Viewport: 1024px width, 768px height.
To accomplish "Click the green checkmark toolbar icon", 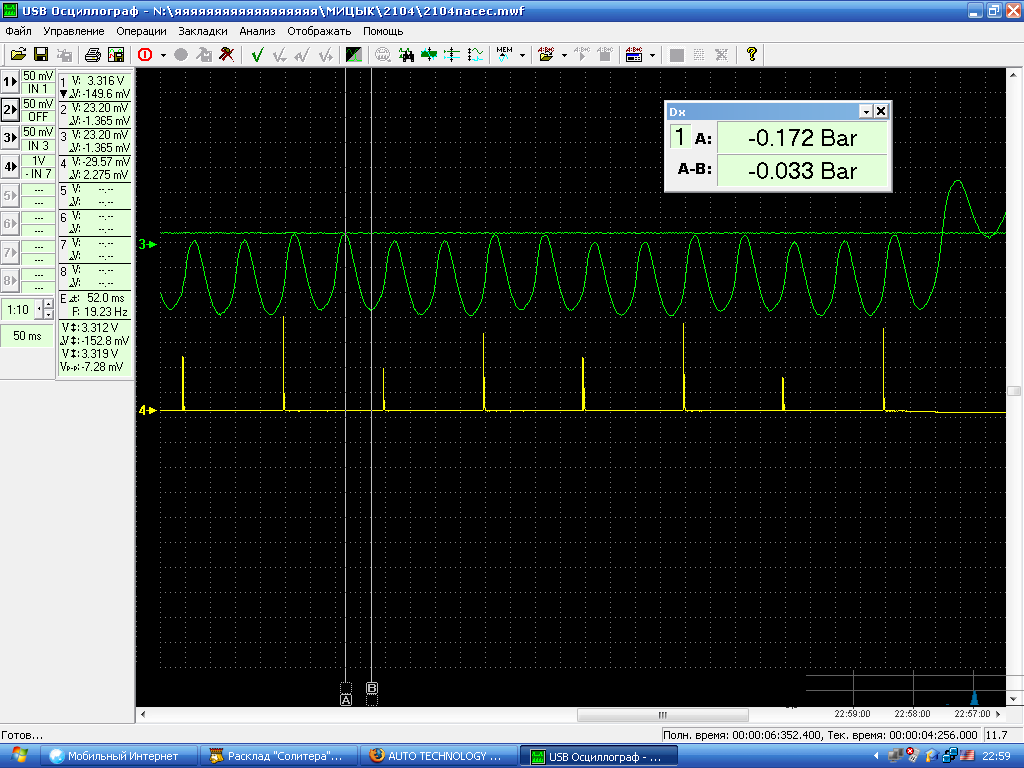I will tap(257, 55).
